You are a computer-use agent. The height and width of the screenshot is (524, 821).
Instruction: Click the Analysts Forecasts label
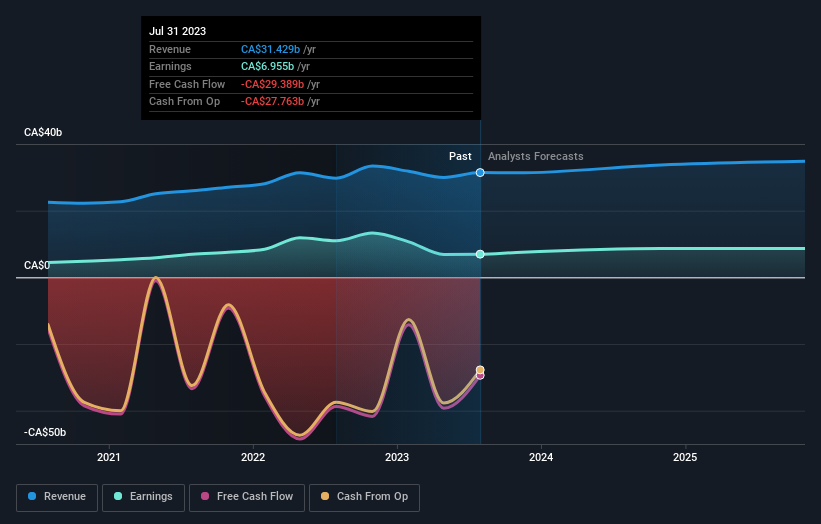tap(536, 156)
